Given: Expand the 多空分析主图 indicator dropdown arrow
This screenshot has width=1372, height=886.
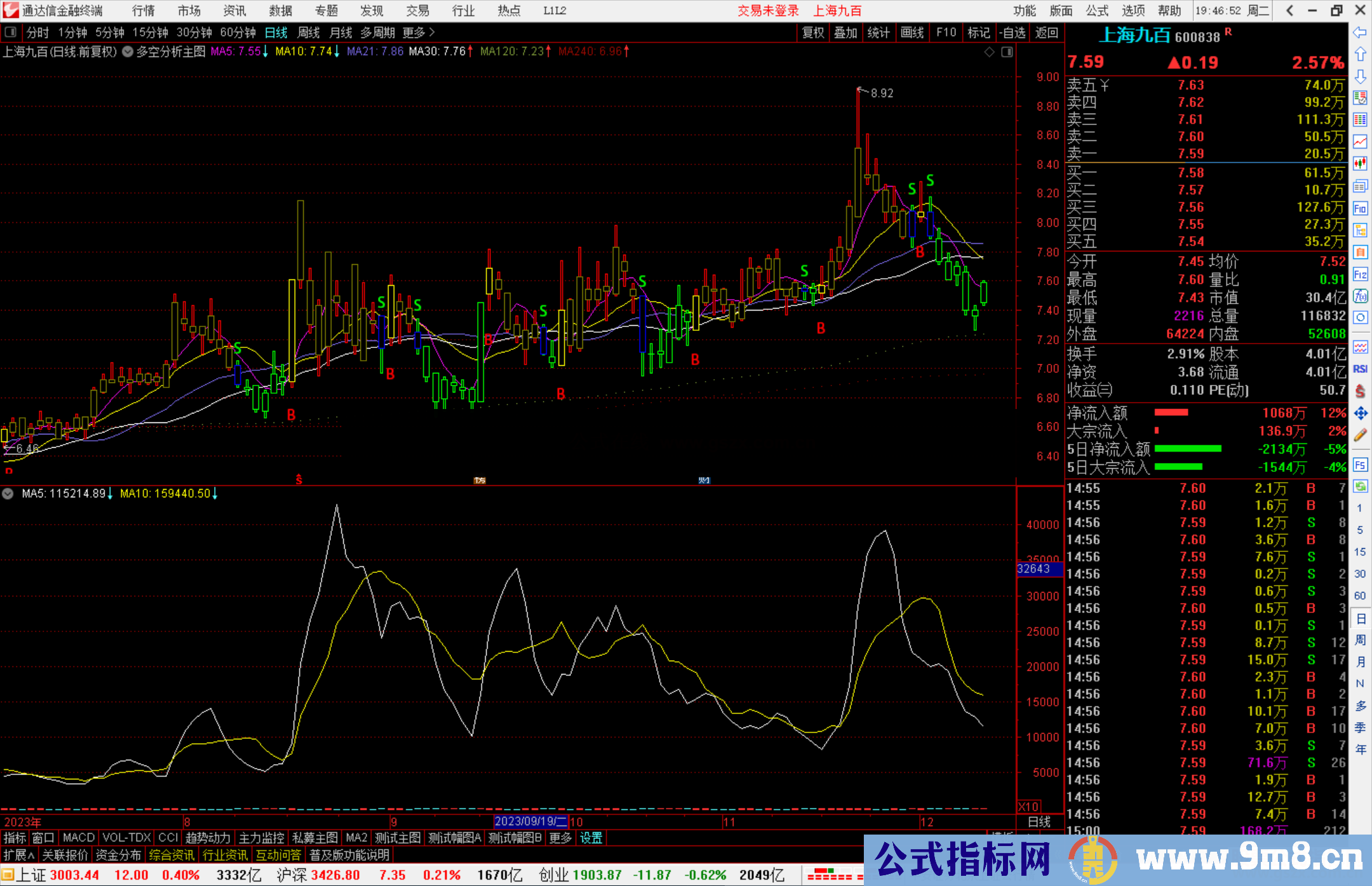Looking at the screenshot, I should (128, 52).
